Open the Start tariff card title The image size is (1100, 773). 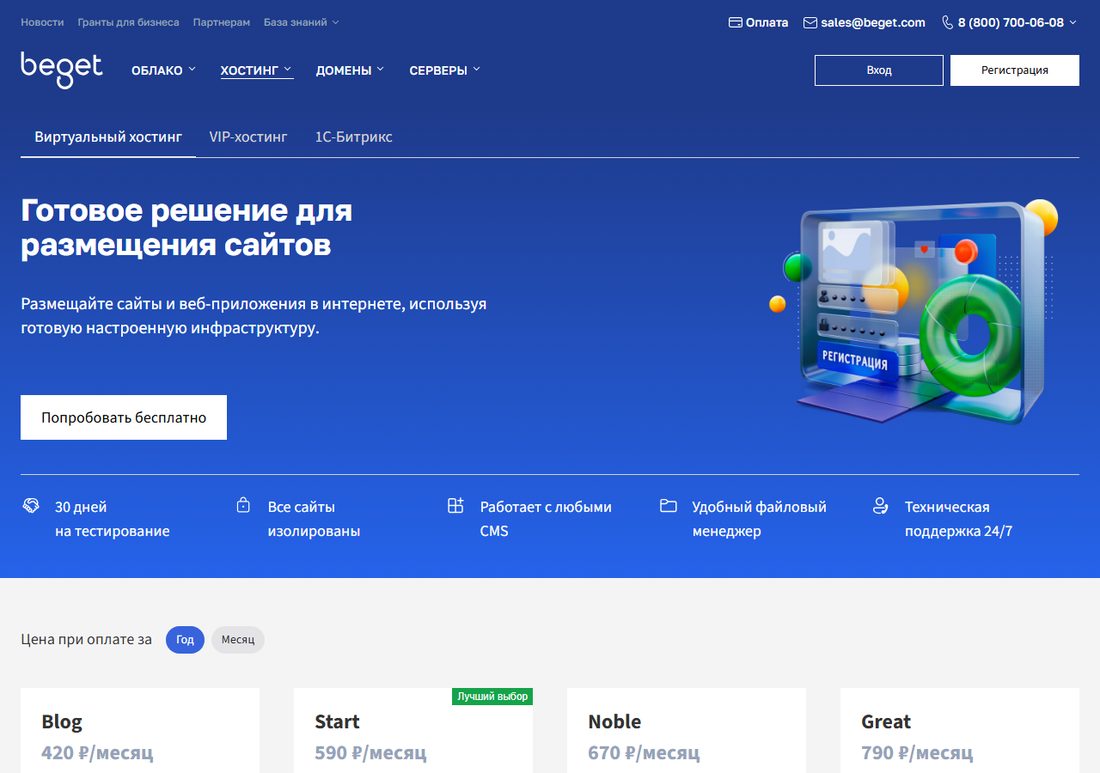(x=337, y=721)
